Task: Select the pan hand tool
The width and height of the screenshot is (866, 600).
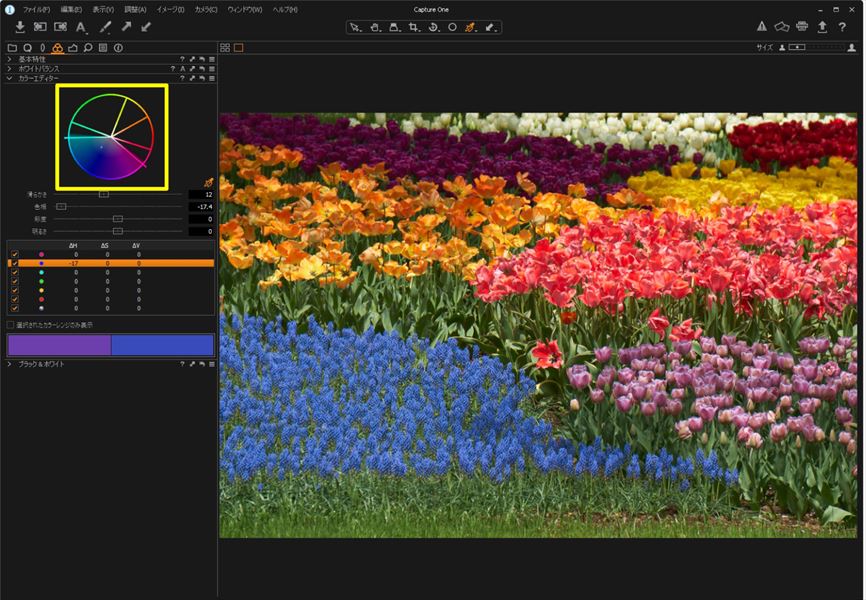Action: tap(376, 27)
